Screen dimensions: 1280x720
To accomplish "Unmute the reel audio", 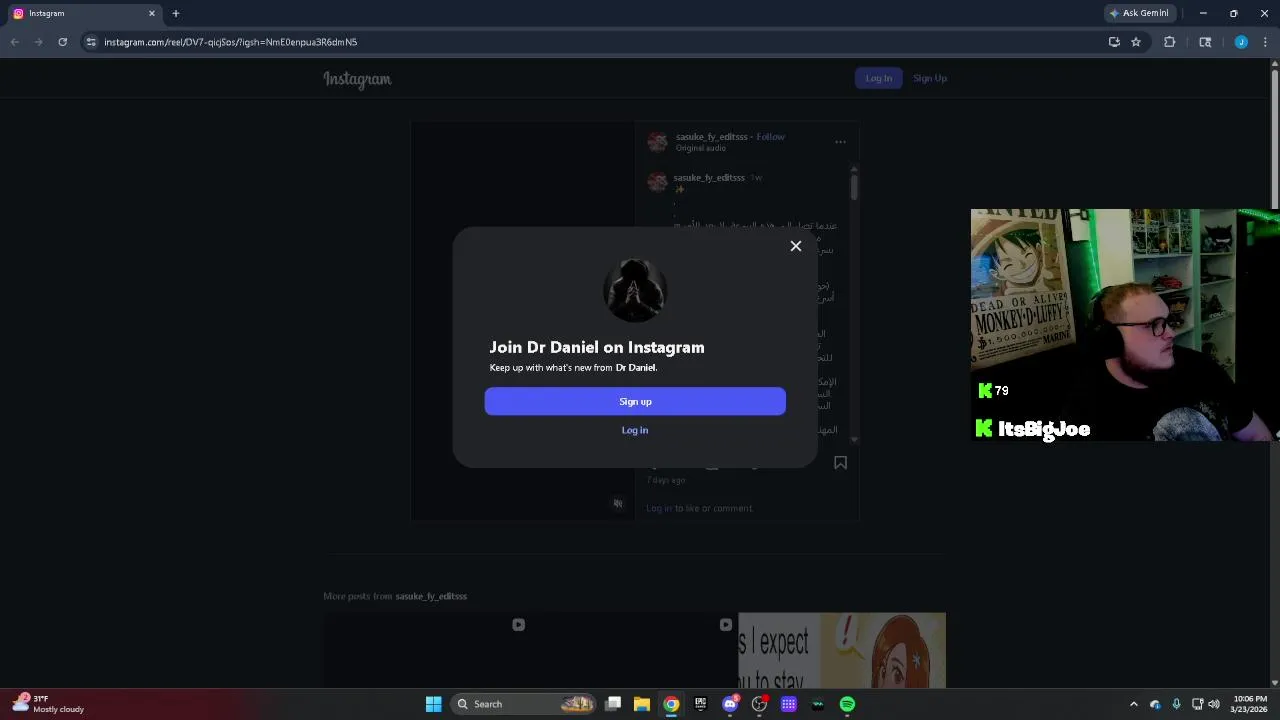I will pos(618,504).
